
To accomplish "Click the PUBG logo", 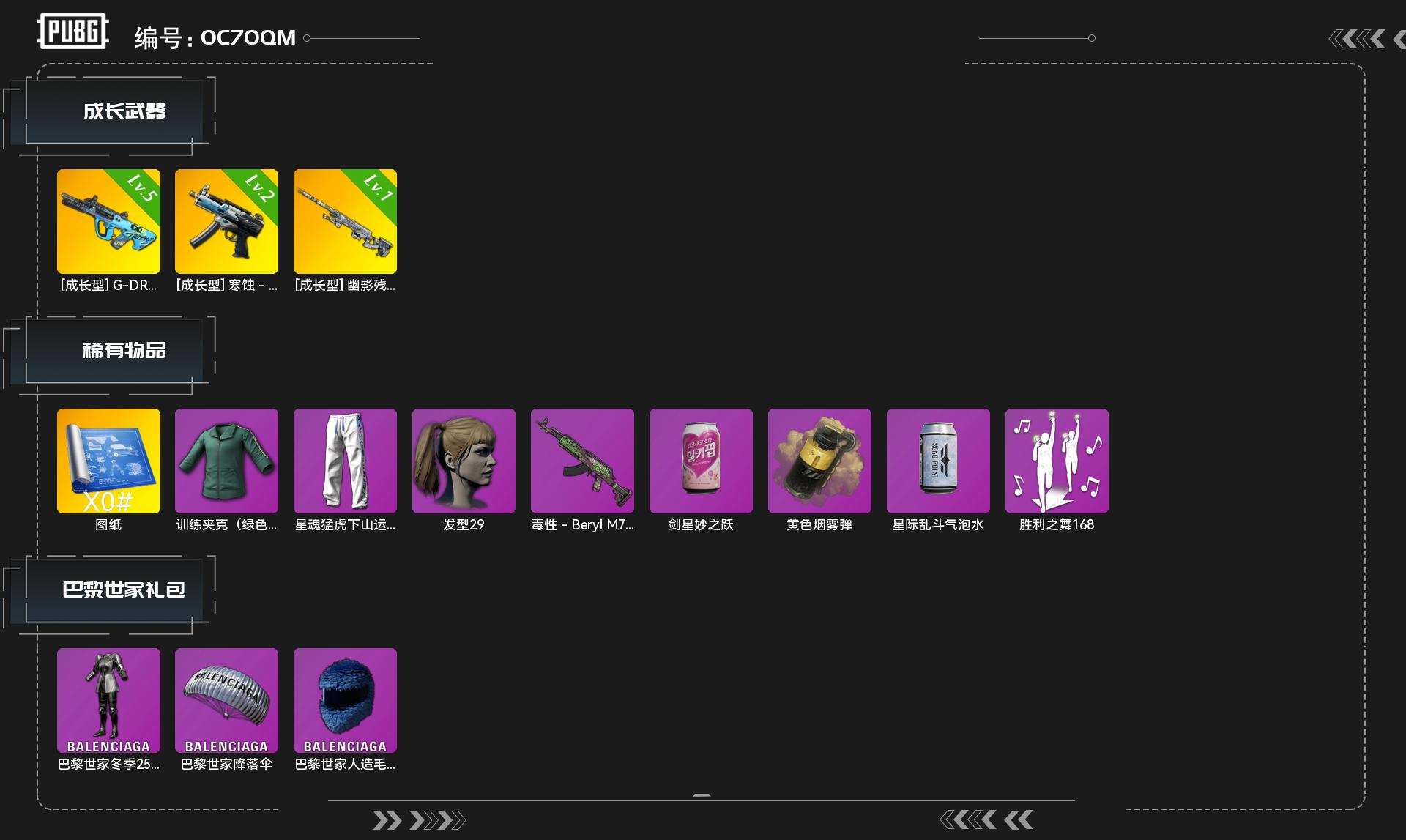I will tap(73, 31).
